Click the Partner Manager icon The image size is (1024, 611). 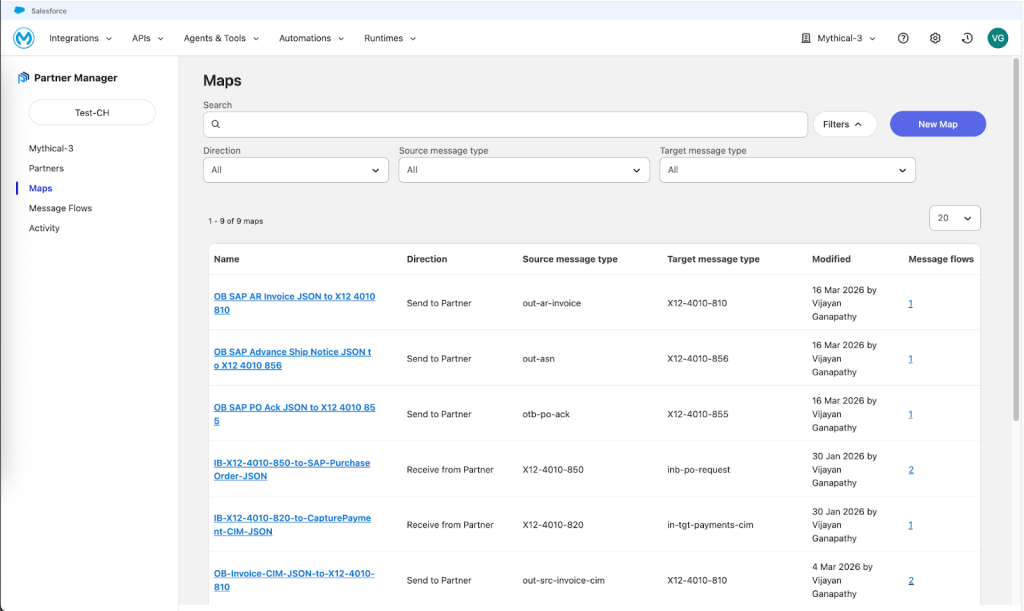tap(24, 78)
